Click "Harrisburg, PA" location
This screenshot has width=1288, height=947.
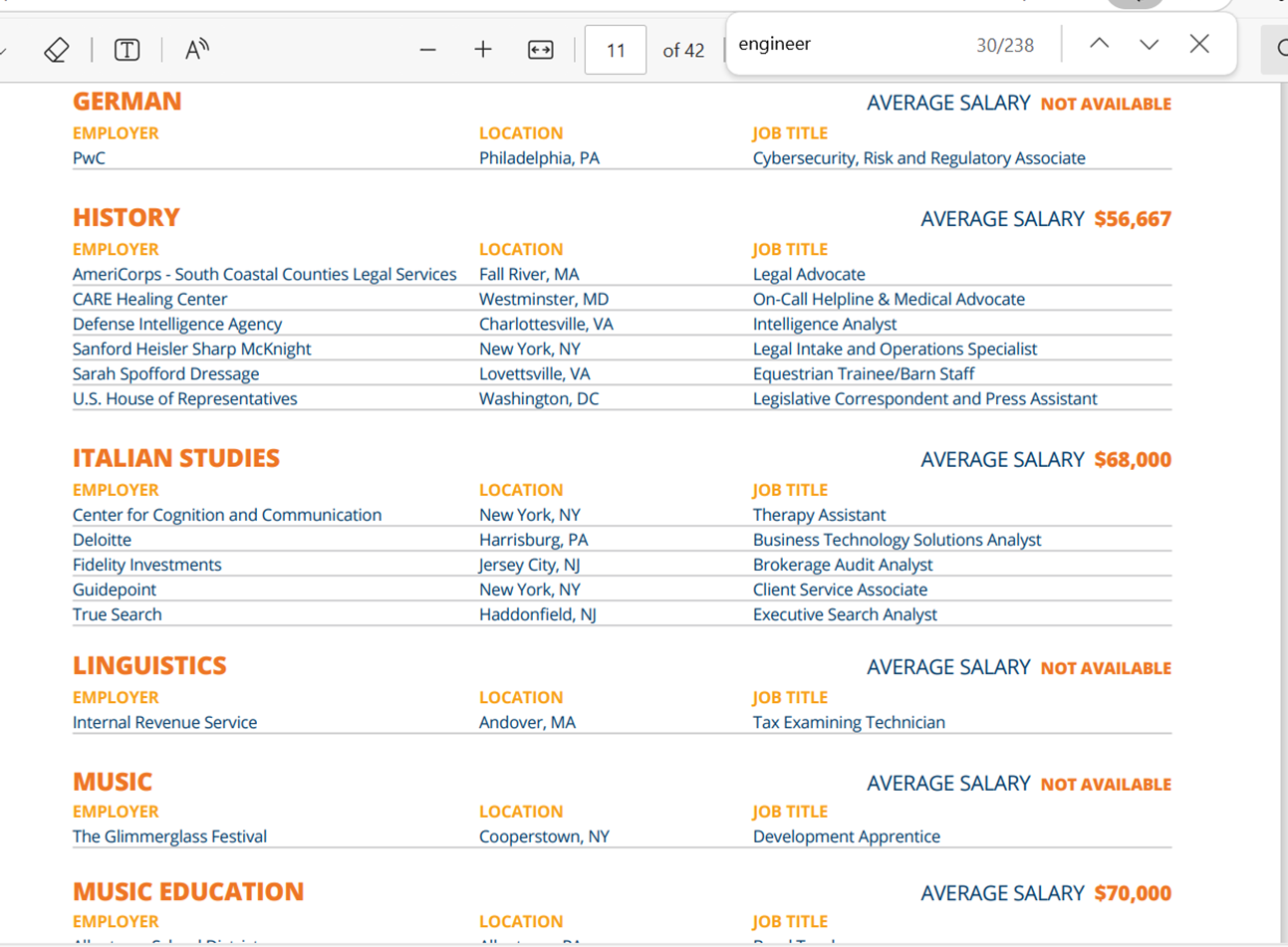(534, 540)
